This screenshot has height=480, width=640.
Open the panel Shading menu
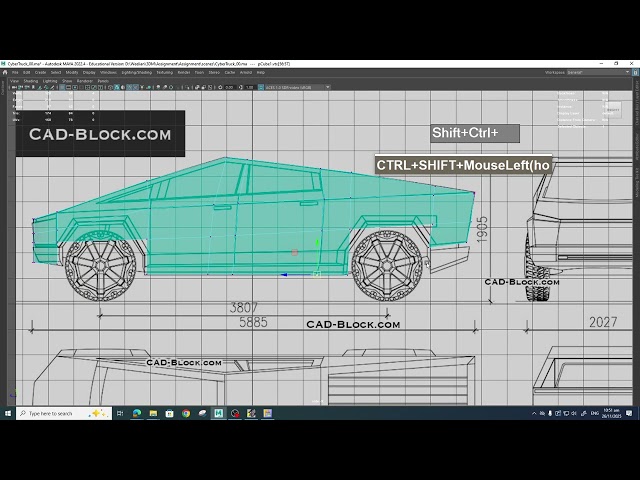pos(31,81)
